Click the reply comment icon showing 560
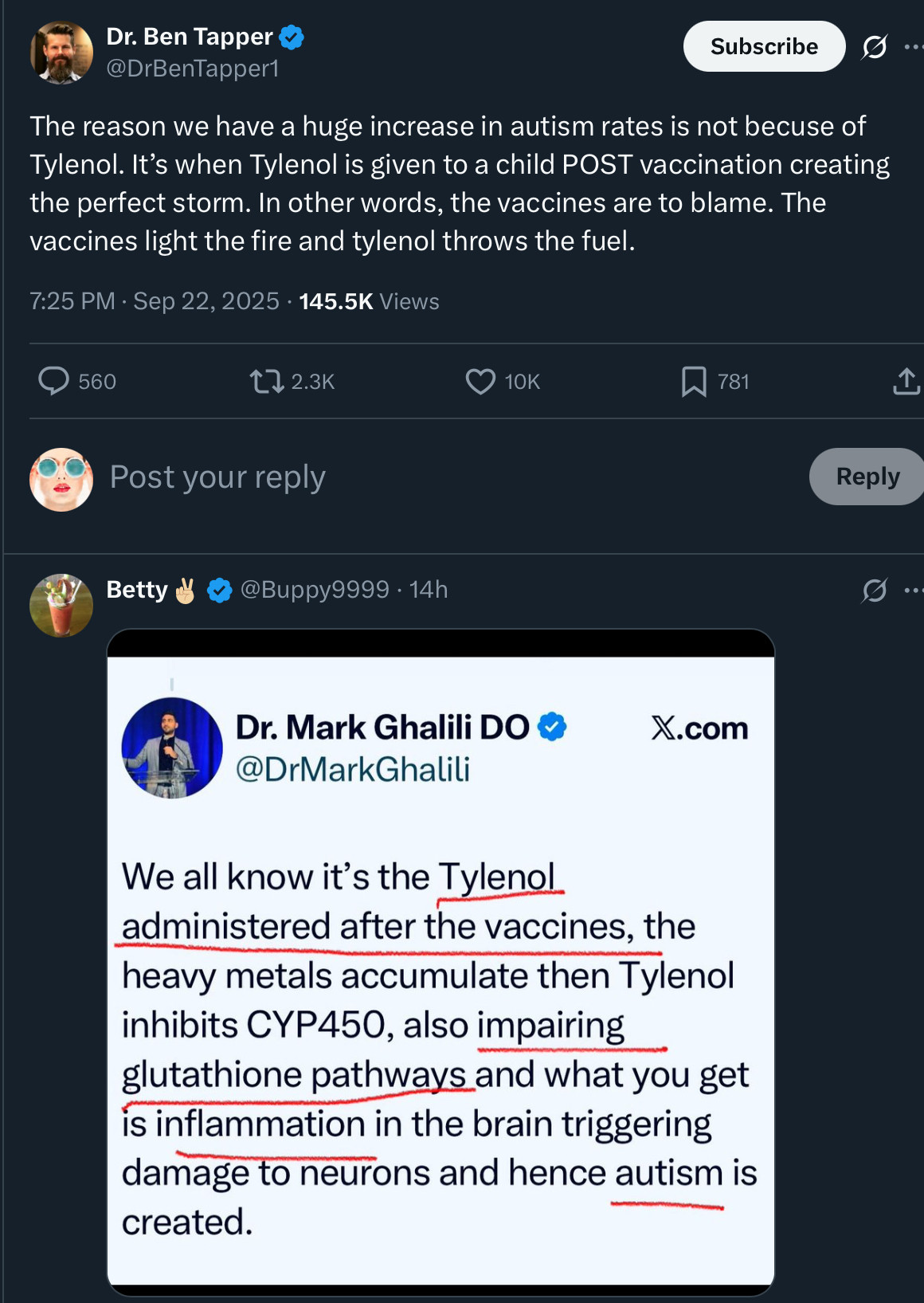 coord(54,381)
